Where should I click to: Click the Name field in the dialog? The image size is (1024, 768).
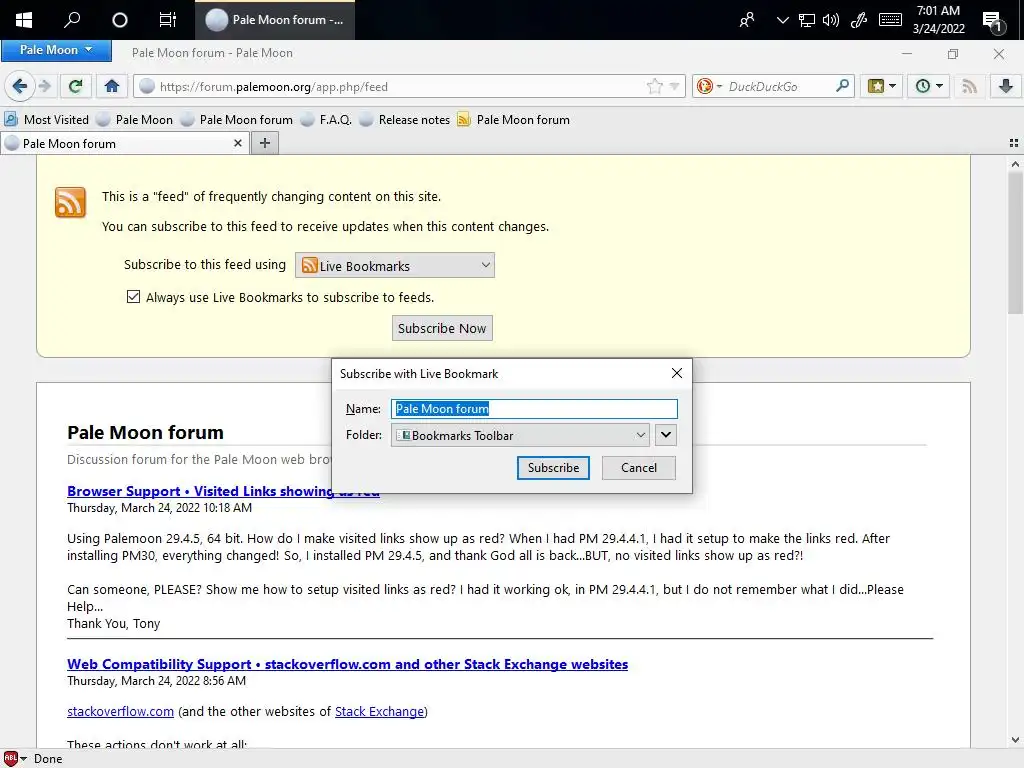[x=534, y=409]
